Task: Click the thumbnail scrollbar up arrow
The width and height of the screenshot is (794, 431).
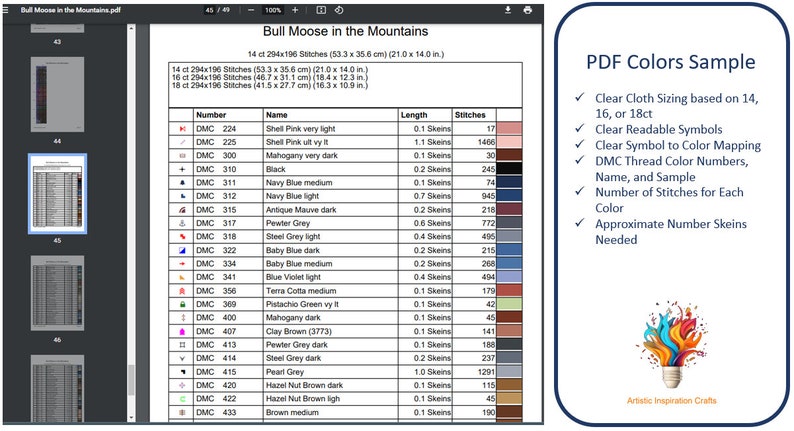Action: 131,28
